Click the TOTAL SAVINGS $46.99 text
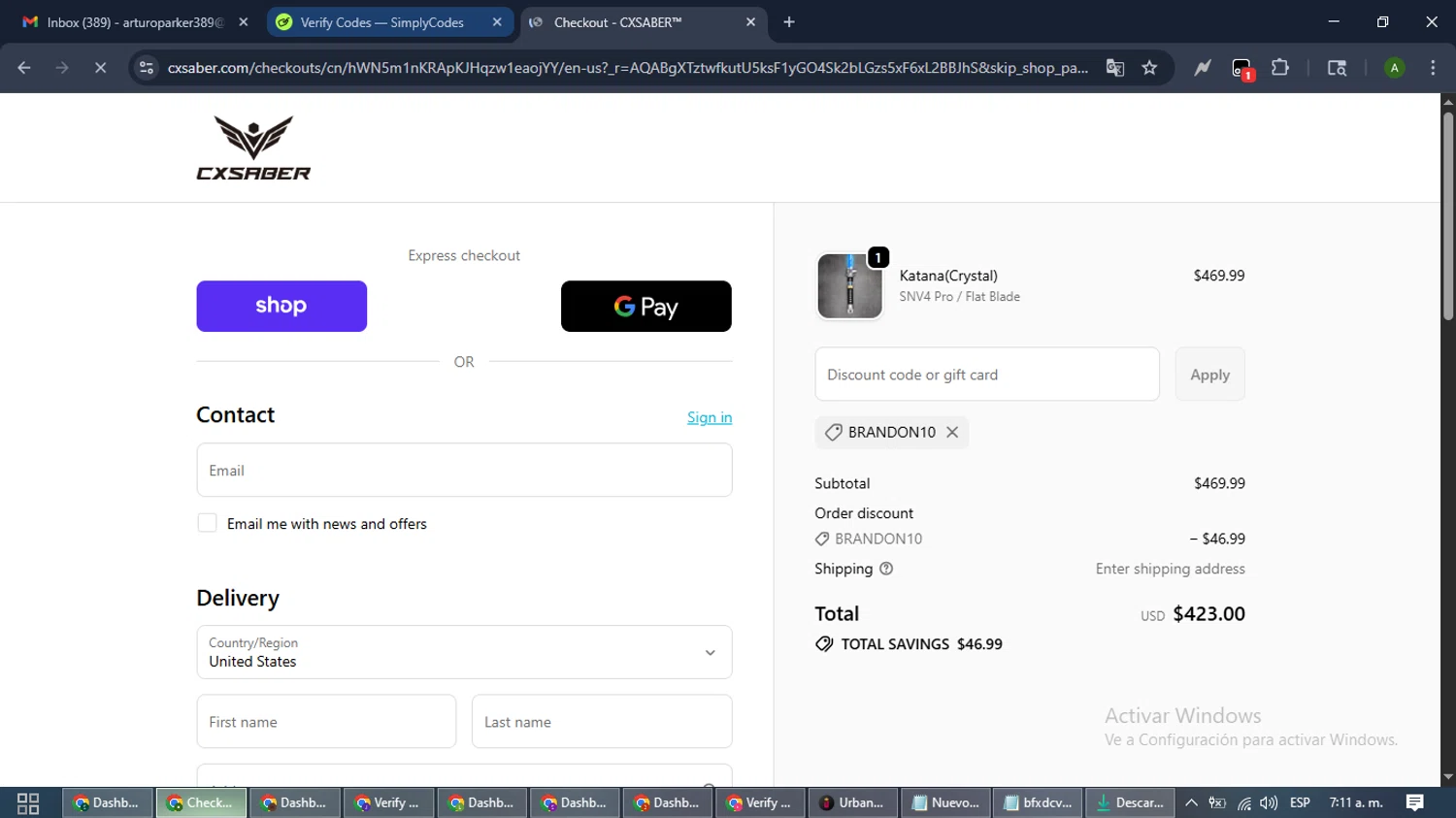The height and width of the screenshot is (818, 1456). click(x=921, y=644)
